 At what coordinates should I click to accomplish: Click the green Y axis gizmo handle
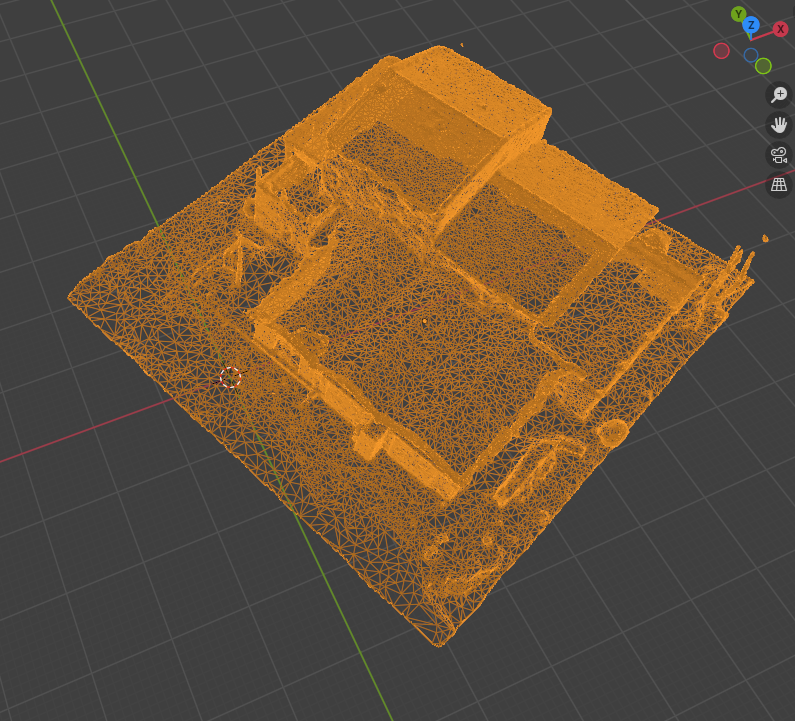pos(738,14)
